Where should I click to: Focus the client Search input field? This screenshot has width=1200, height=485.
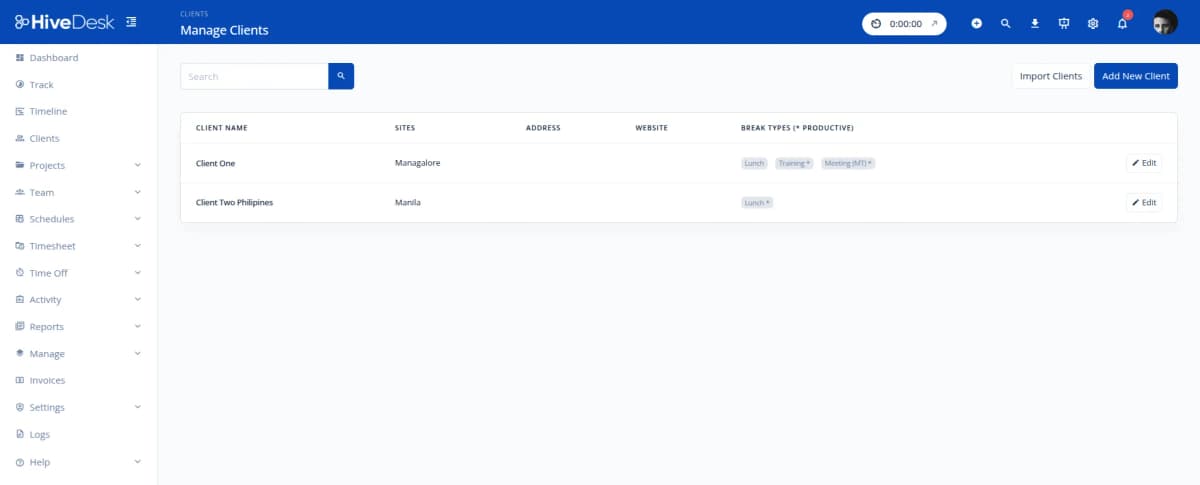(x=254, y=76)
